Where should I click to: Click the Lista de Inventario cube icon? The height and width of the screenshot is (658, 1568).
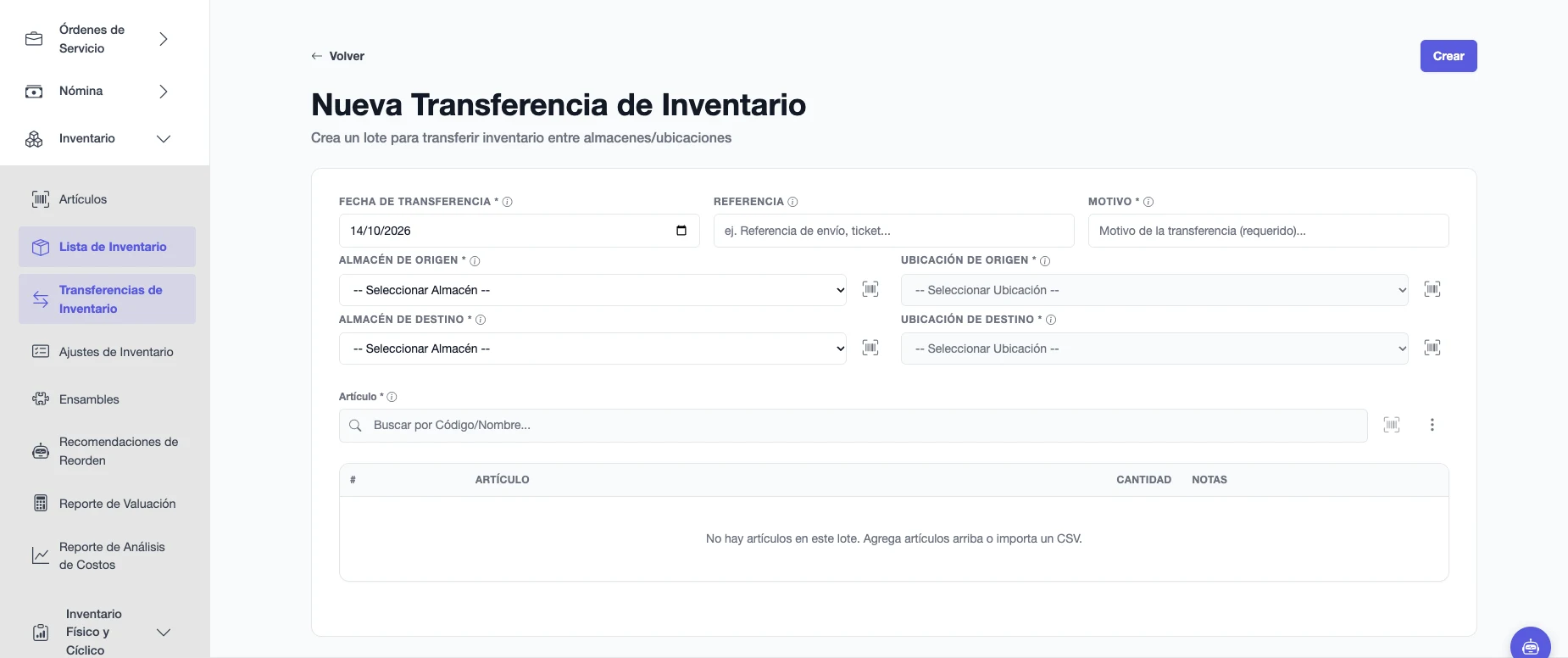pos(41,247)
